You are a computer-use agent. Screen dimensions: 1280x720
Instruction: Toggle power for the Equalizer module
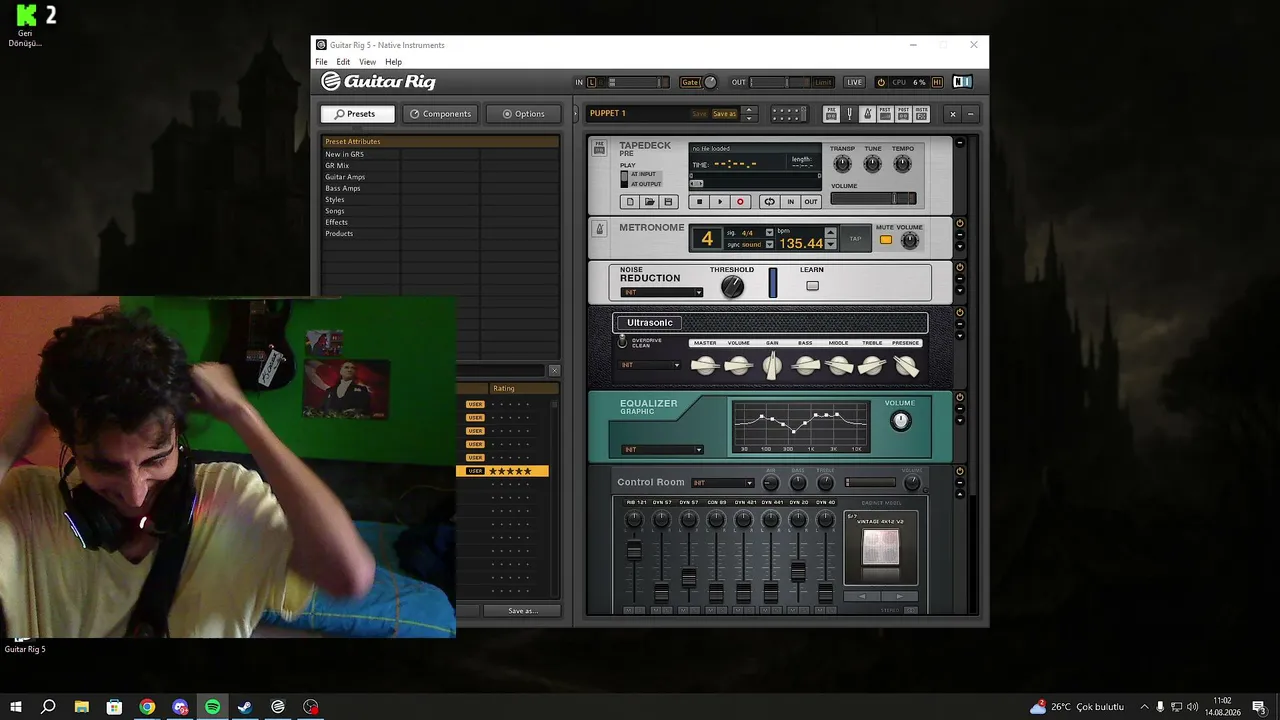(960, 397)
